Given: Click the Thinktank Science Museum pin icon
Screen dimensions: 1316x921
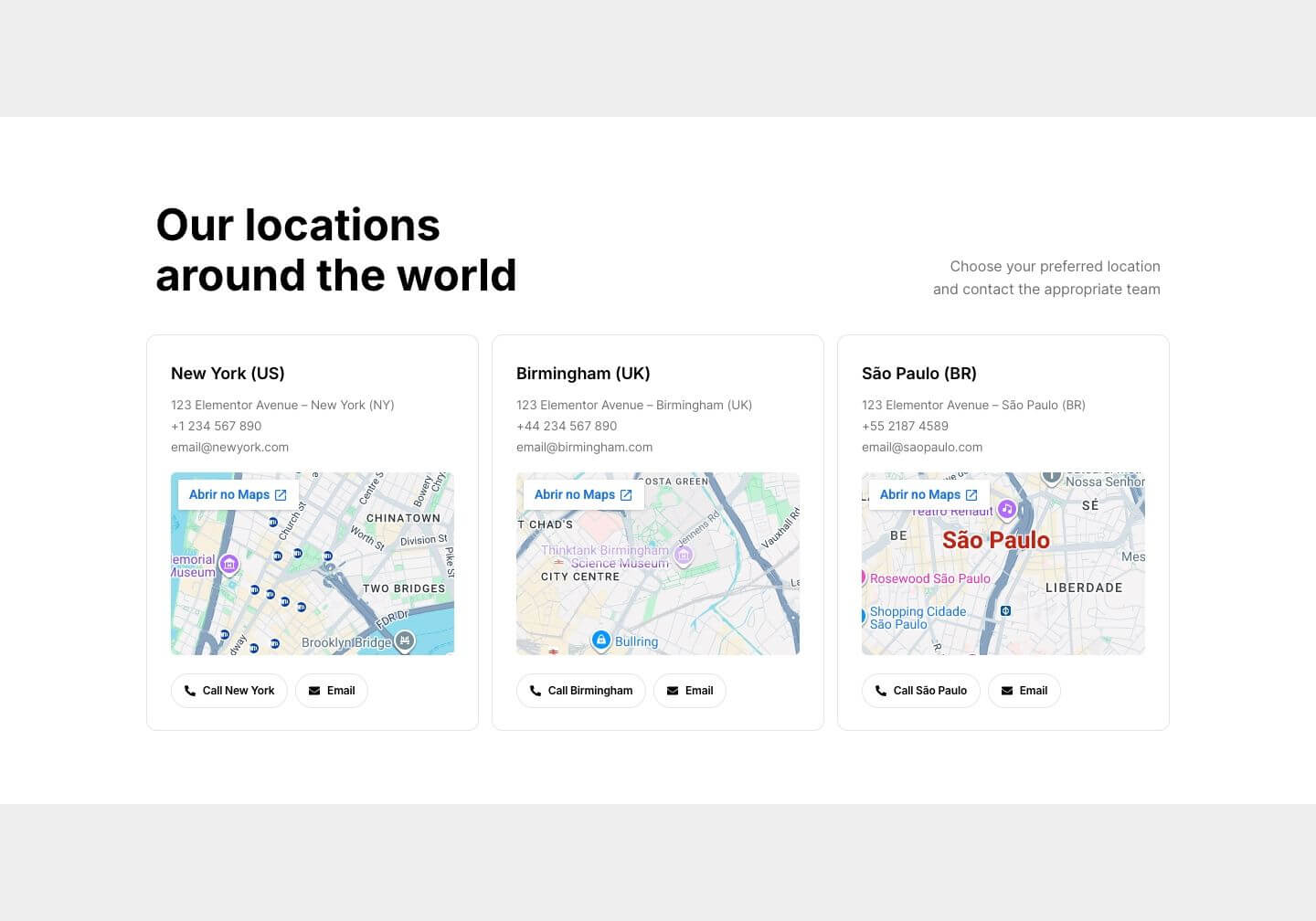Looking at the screenshot, I should pyautogui.click(x=683, y=555).
